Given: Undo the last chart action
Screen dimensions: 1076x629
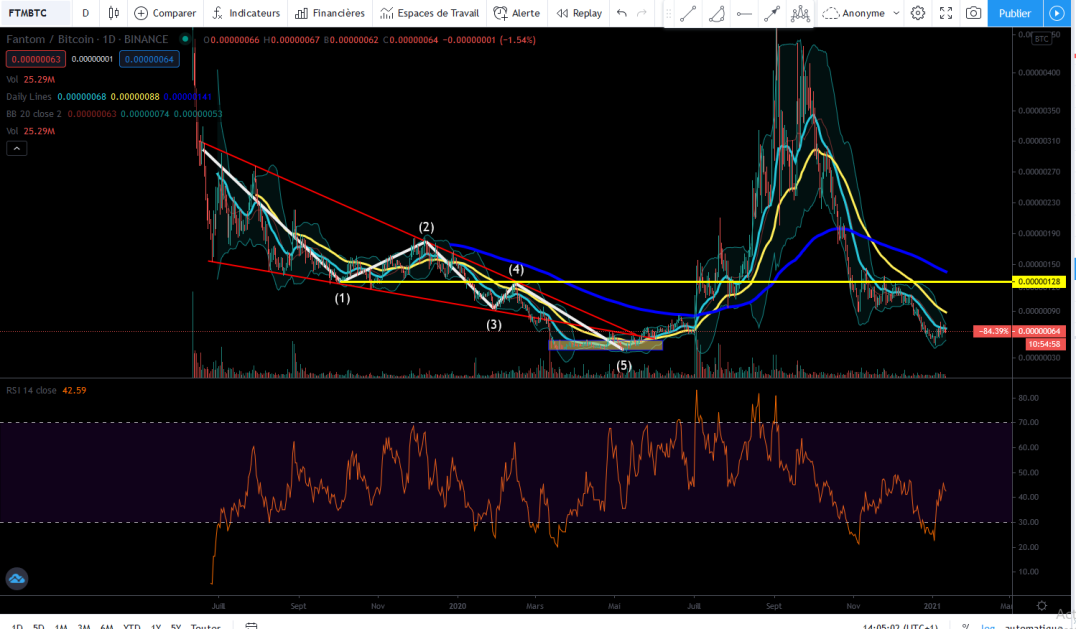Looking at the screenshot, I should point(622,13).
